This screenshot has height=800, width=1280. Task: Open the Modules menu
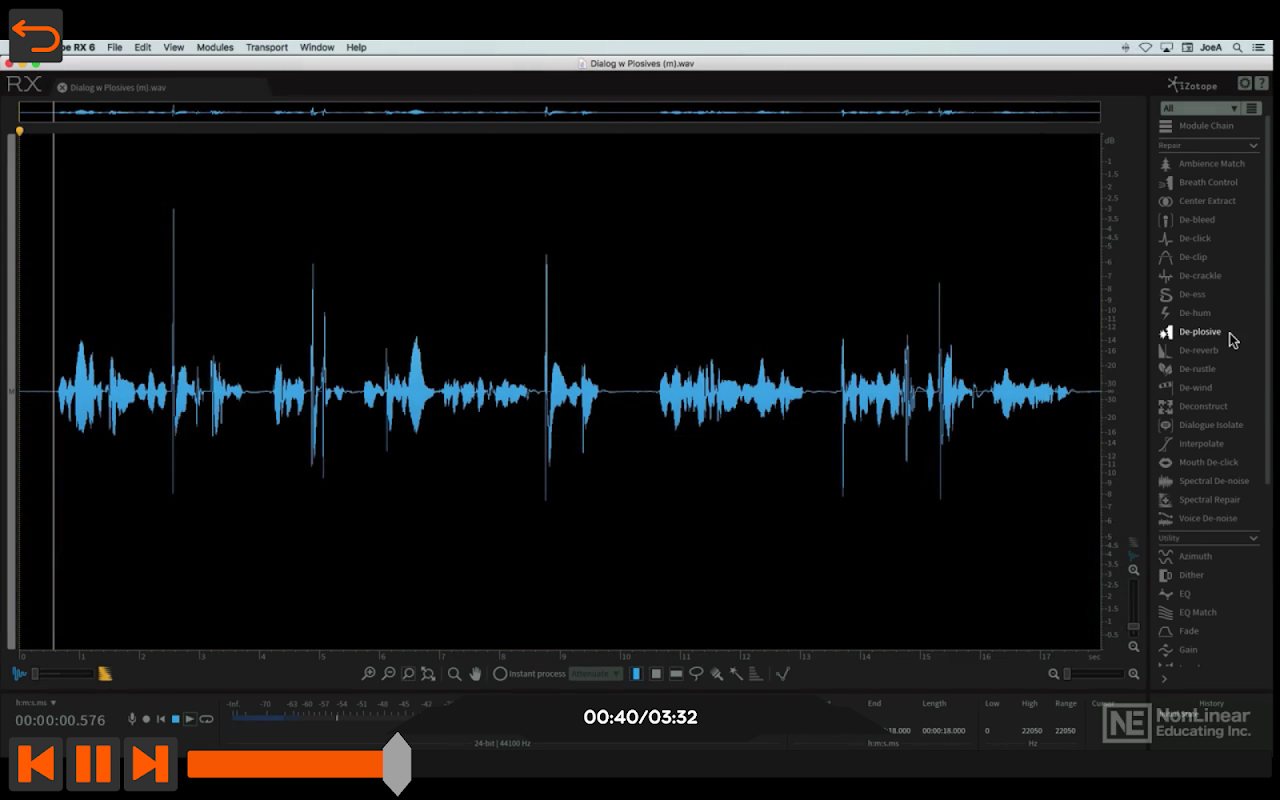214,47
